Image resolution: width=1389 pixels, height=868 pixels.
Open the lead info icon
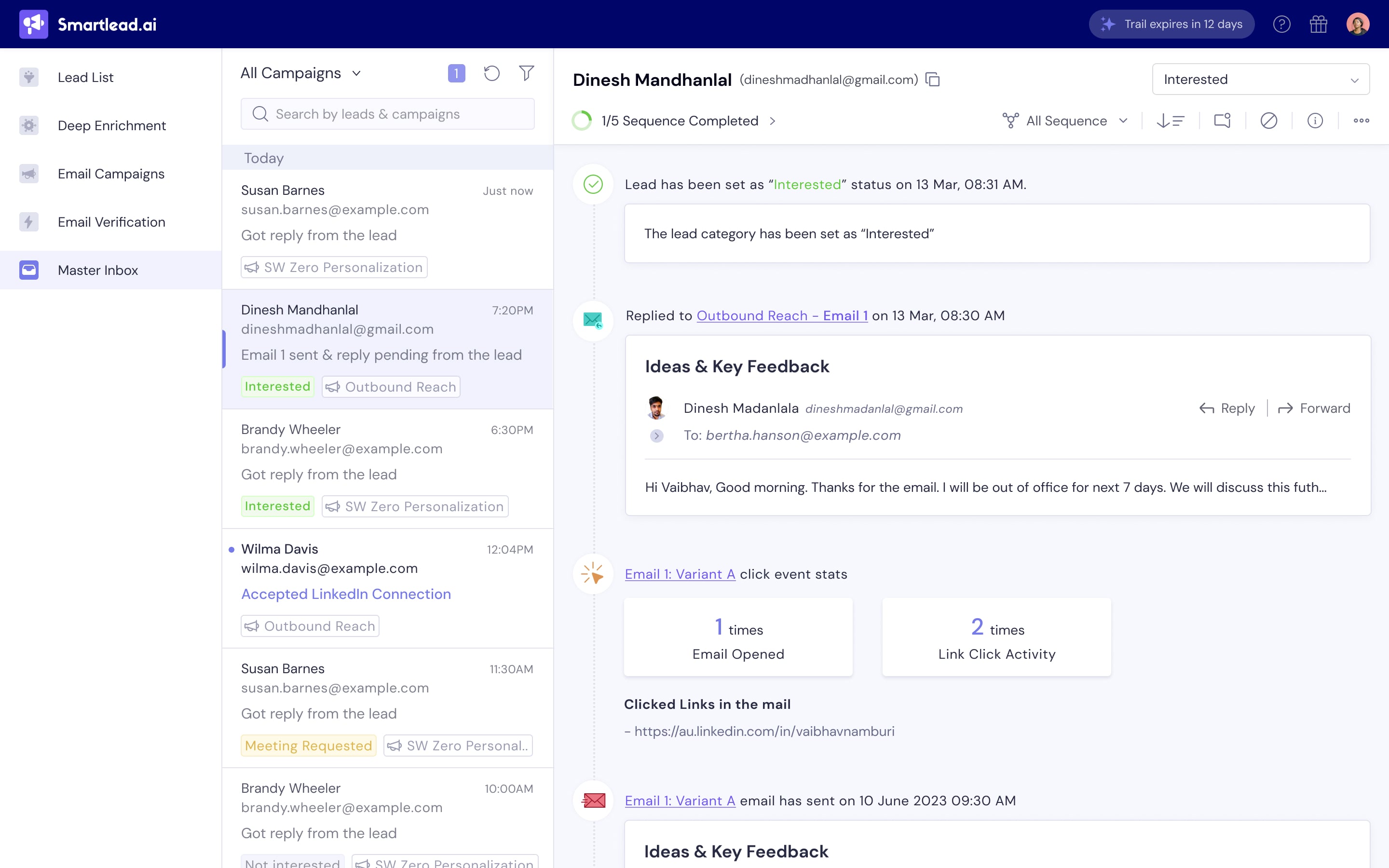1315,121
